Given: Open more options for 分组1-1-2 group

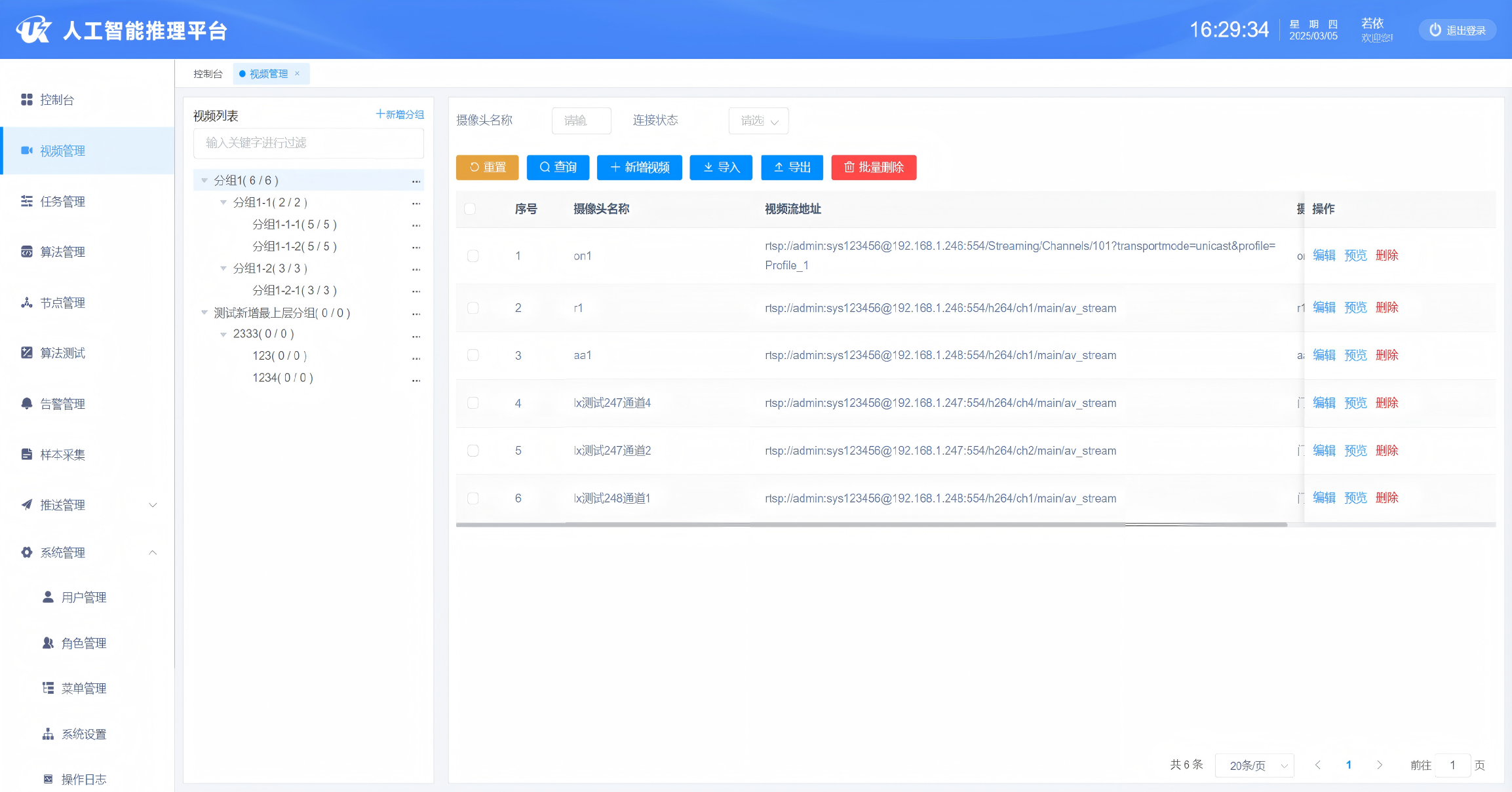Looking at the screenshot, I should (416, 247).
